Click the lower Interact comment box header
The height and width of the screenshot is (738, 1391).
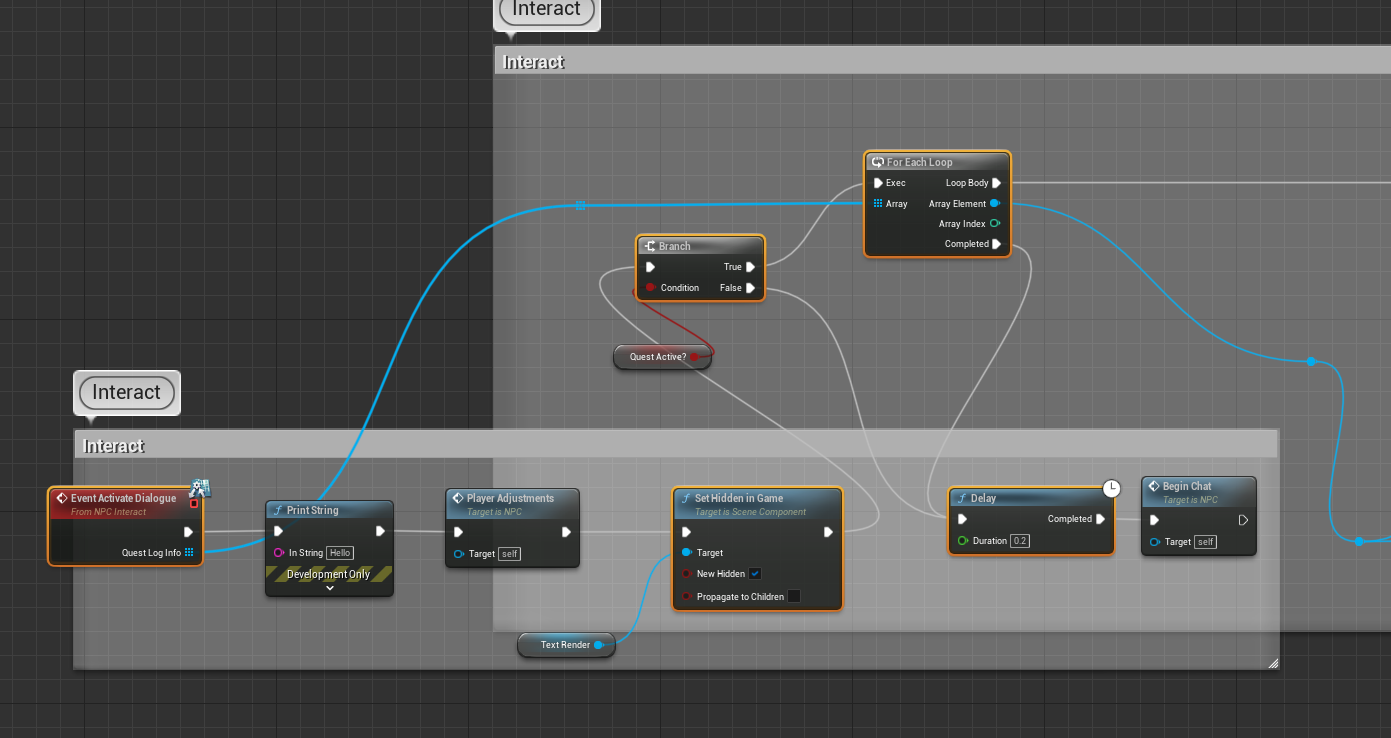pyautogui.click(x=676, y=446)
